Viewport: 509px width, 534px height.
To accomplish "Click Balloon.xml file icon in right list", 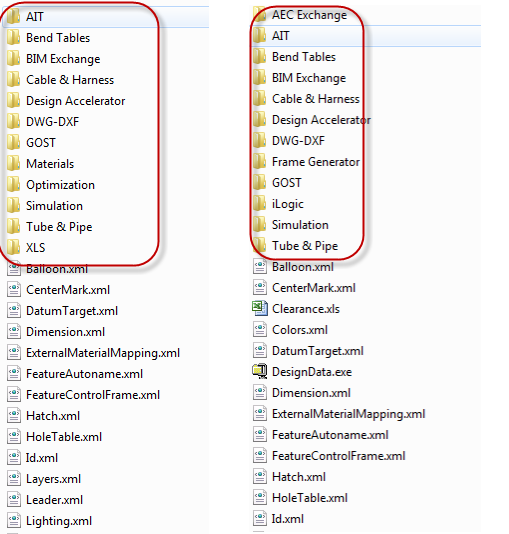I will point(260,267).
